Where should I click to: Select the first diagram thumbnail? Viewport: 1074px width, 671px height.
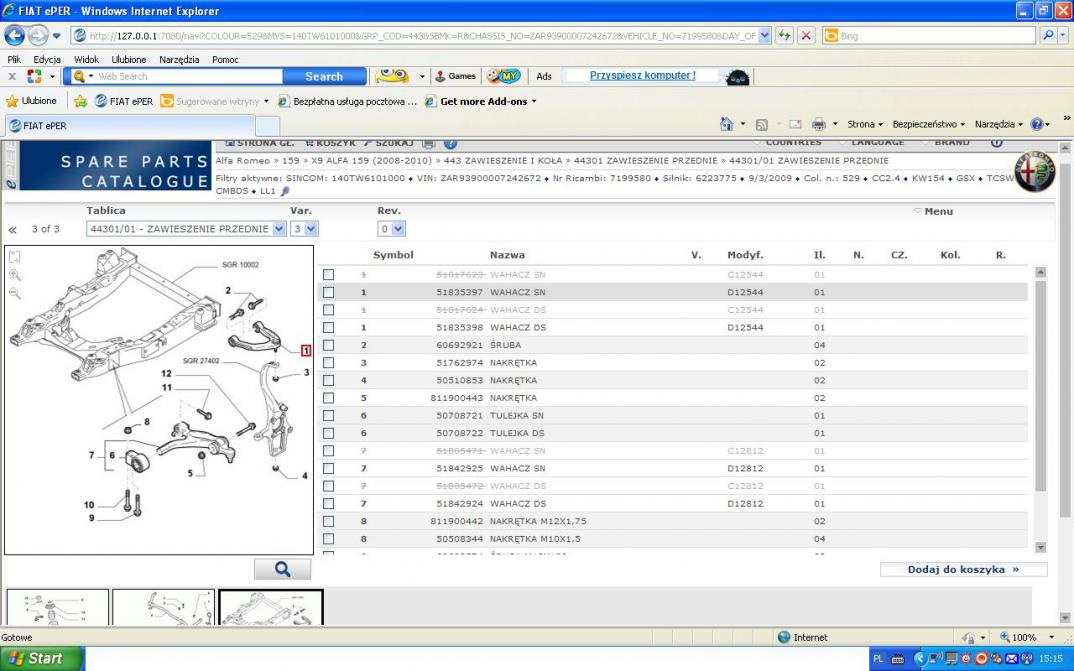(x=58, y=607)
